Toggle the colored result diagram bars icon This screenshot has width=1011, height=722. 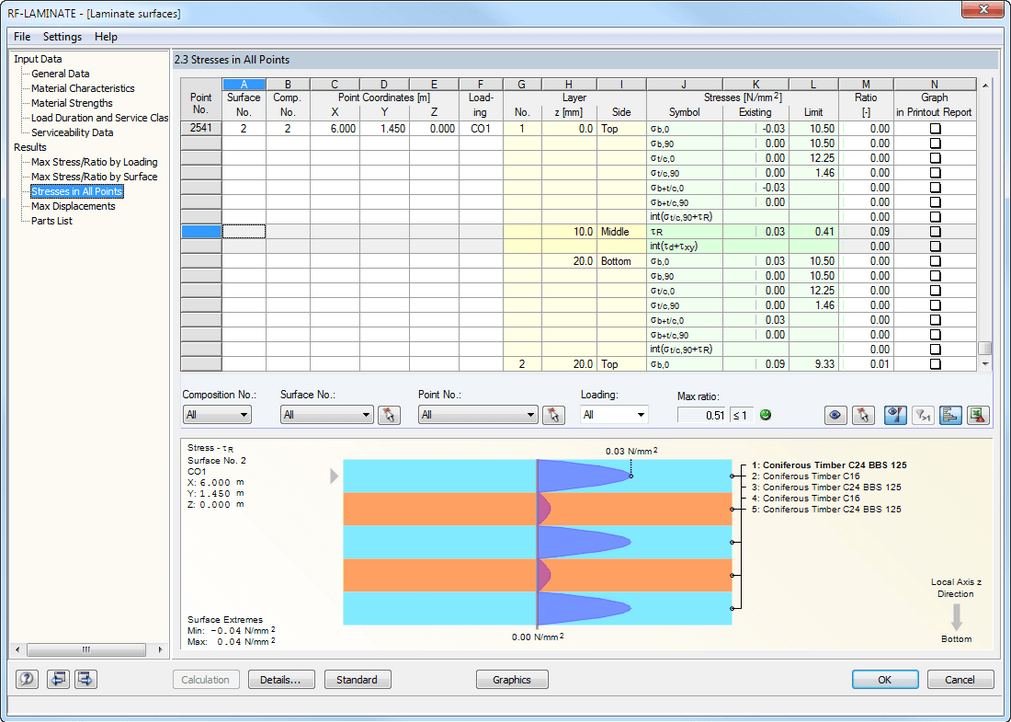(950, 415)
